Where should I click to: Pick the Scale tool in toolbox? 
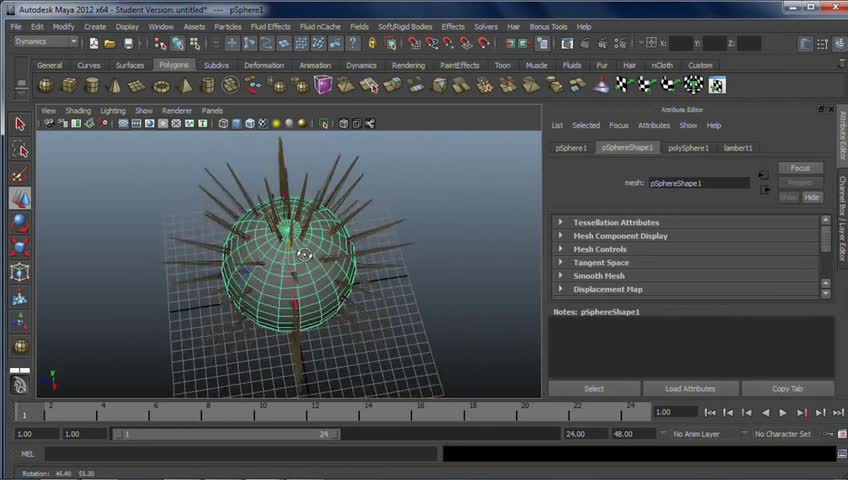20,247
